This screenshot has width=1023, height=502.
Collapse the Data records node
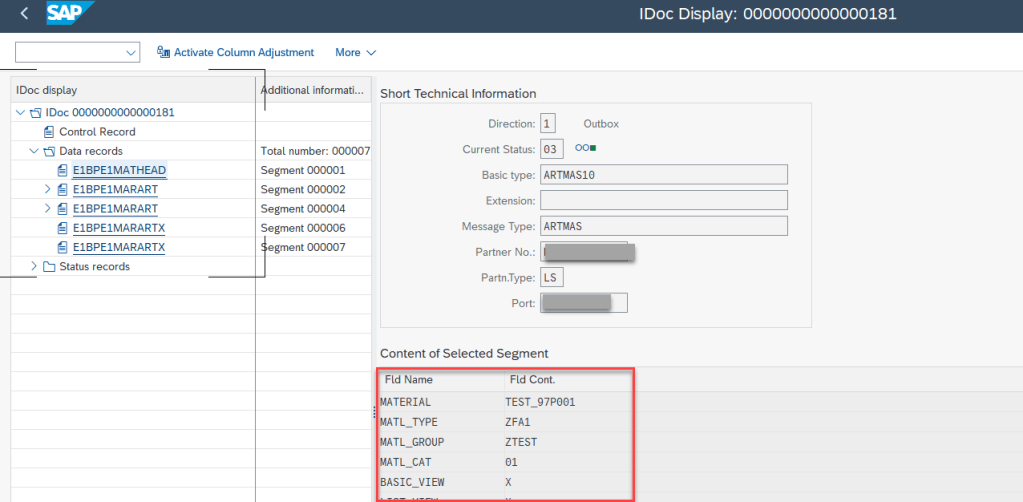pyautogui.click(x=34, y=151)
